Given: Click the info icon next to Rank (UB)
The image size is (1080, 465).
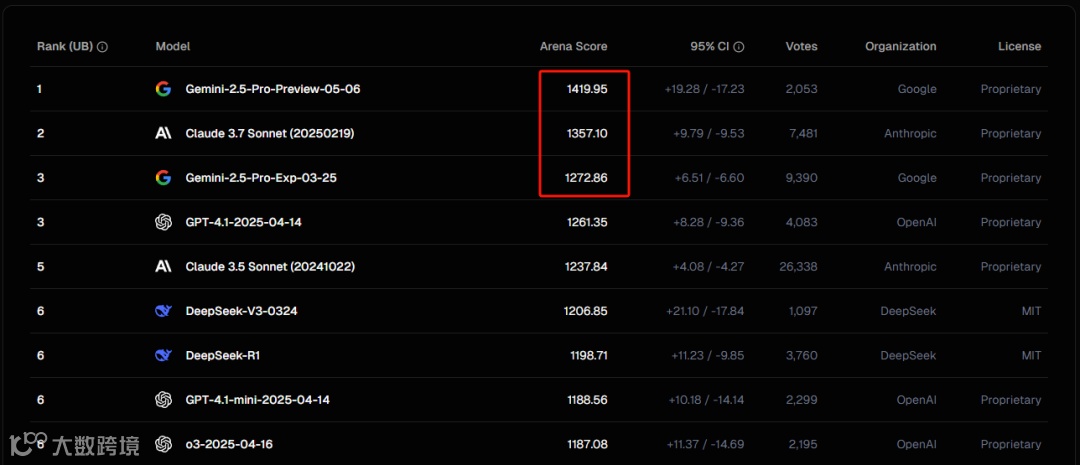Looking at the screenshot, I should click(103, 47).
